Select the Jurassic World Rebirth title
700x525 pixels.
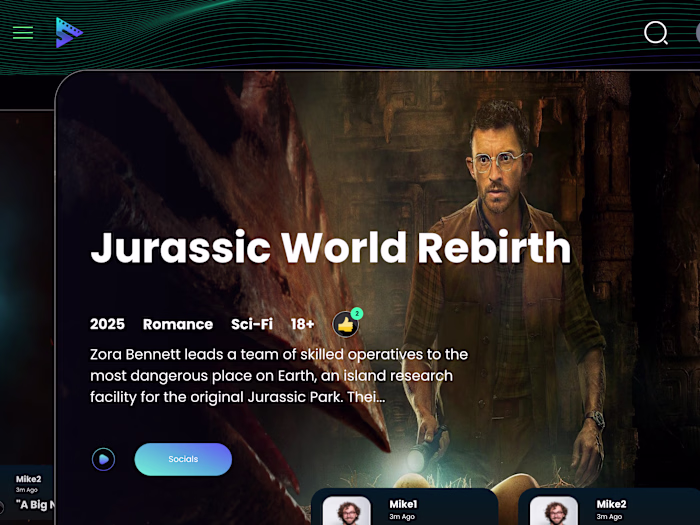pos(331,247)
